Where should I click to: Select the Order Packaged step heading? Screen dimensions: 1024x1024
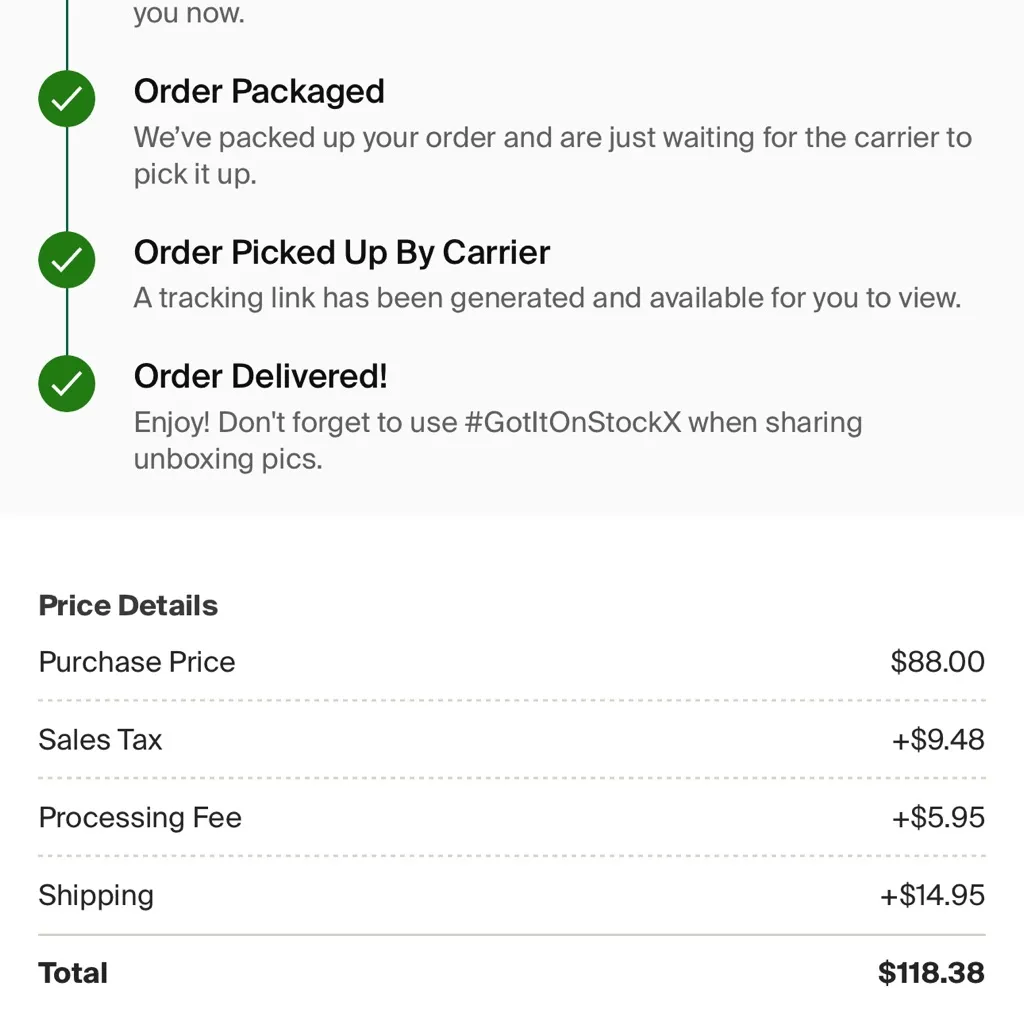click(259, 92)
